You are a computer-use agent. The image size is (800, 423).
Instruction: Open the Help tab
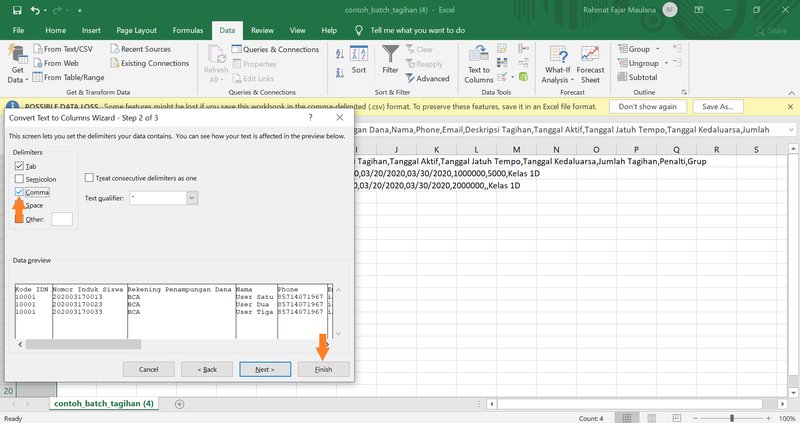(329, 31)
